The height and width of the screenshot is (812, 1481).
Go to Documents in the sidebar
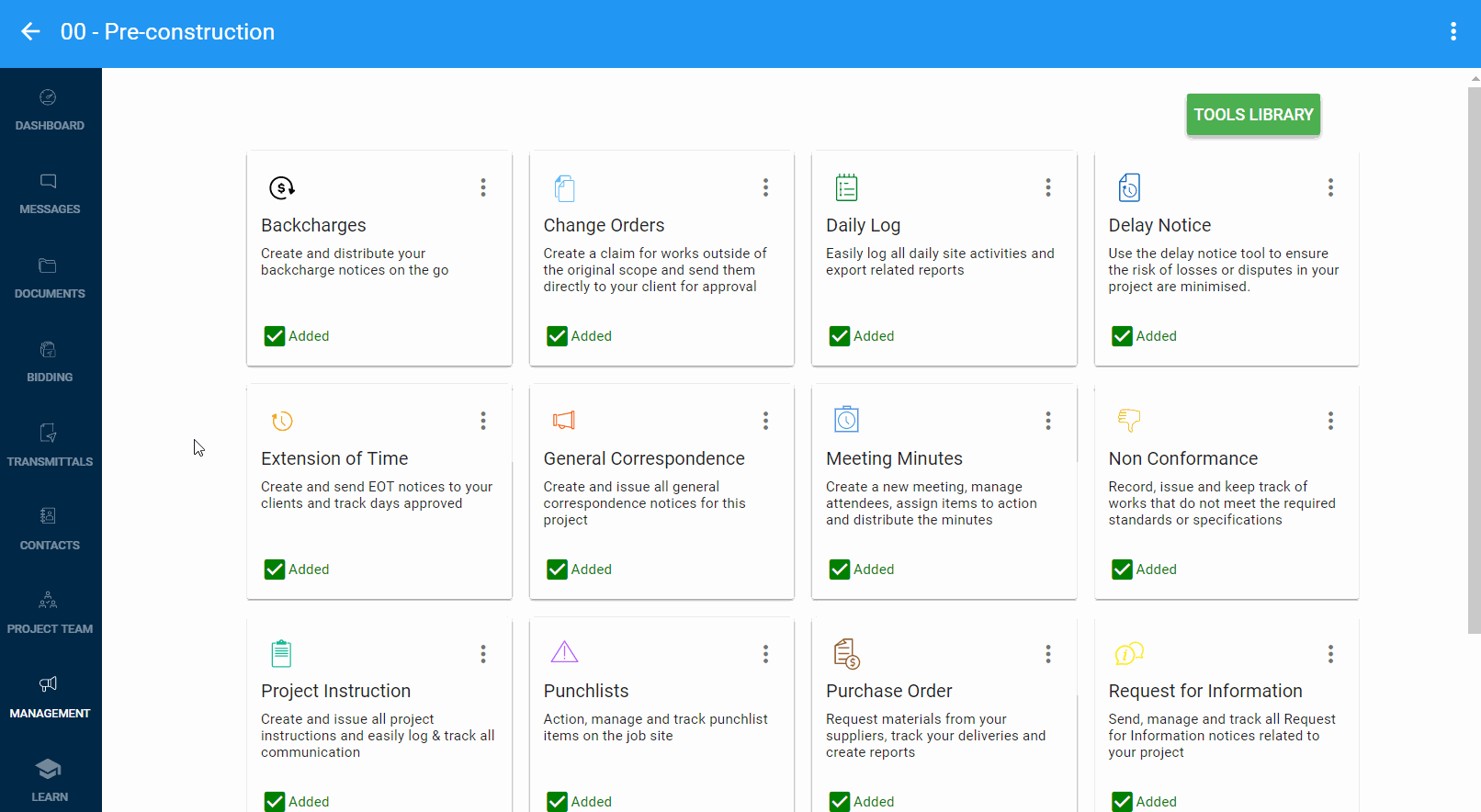tap(50, 278)
